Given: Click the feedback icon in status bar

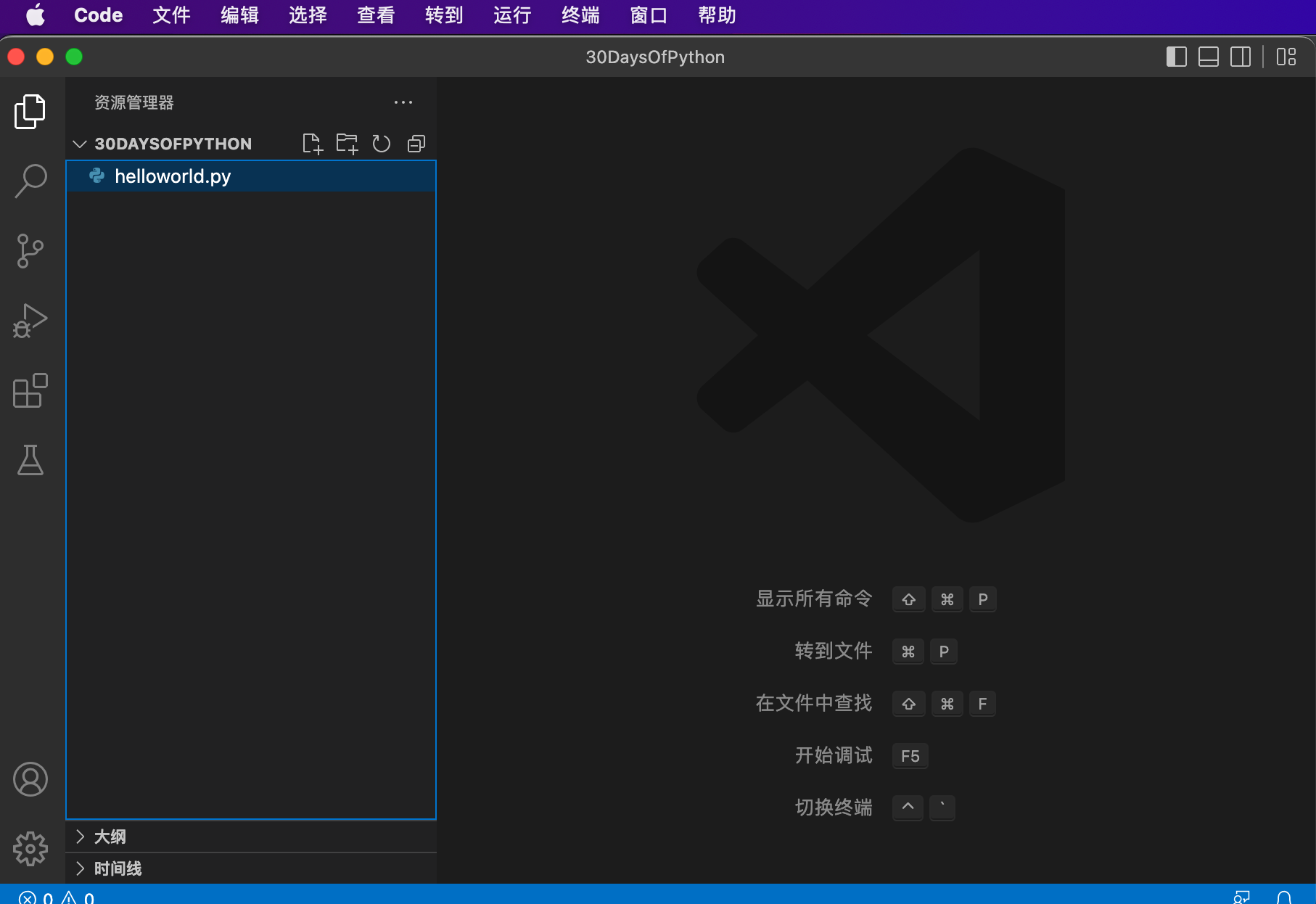Looking at the screenshot, I should pyautogui.click(x=1241, y=897).
